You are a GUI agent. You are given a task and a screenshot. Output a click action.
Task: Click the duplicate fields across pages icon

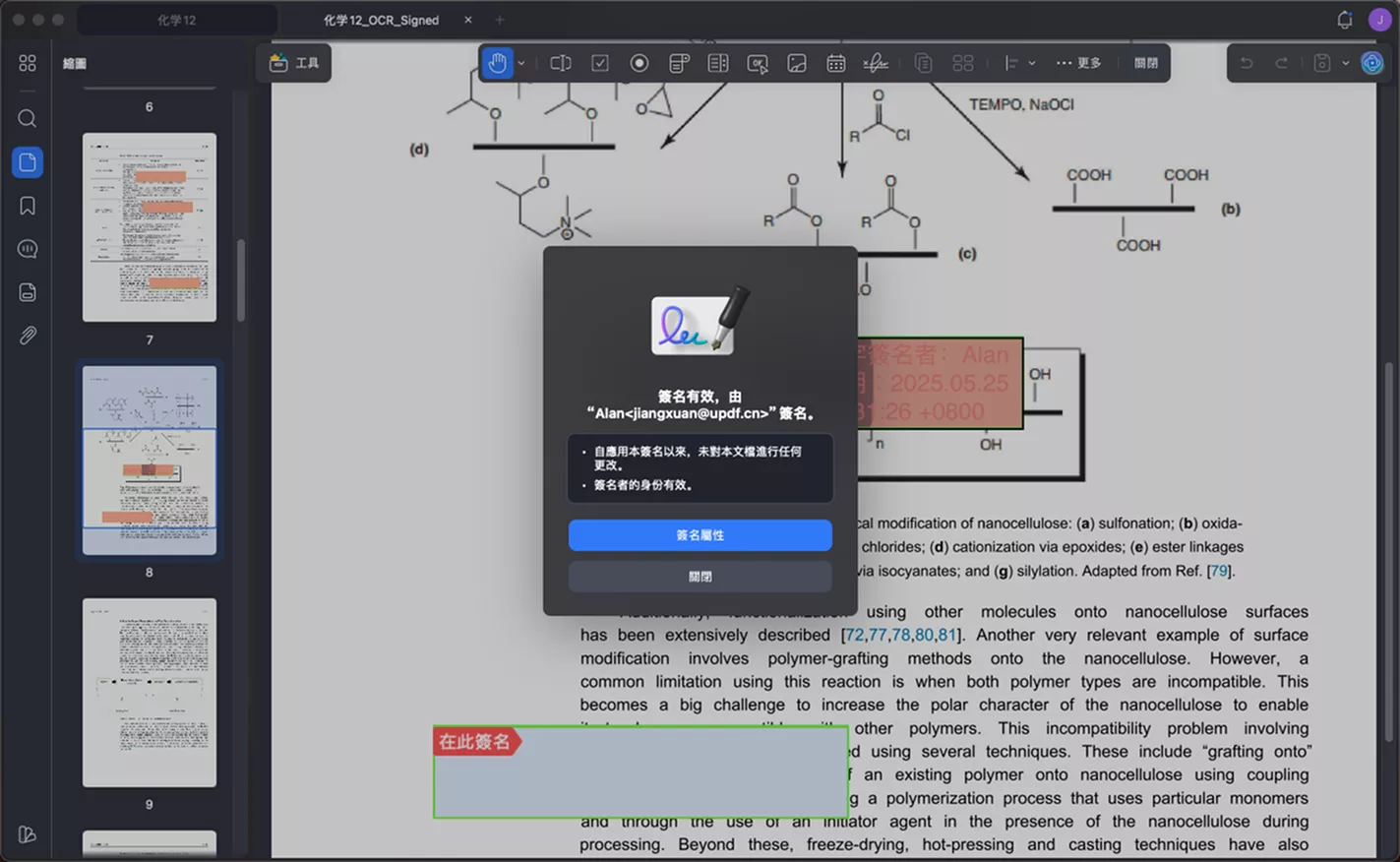(x=923, y=63)
